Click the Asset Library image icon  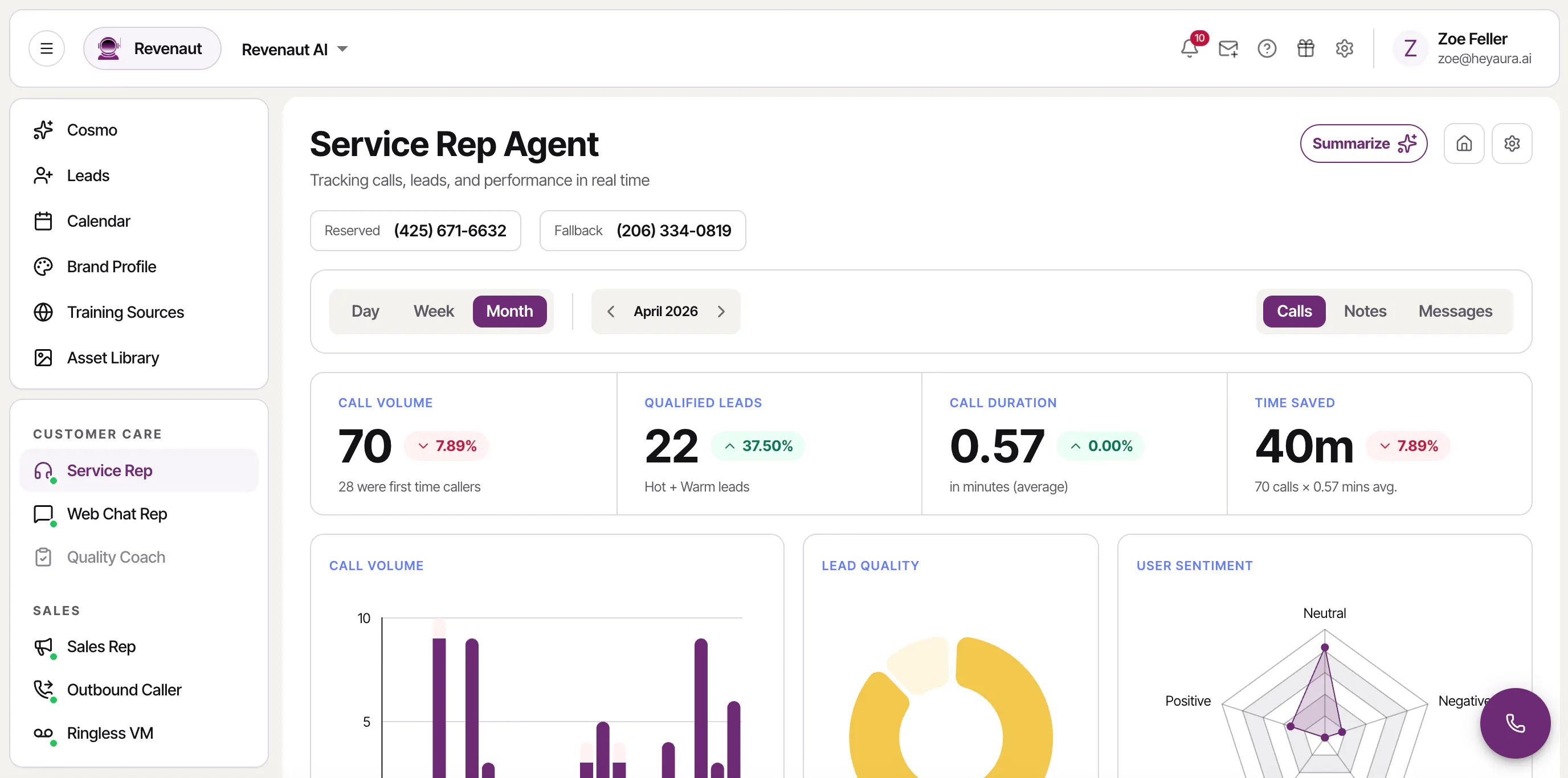point(43,358)
